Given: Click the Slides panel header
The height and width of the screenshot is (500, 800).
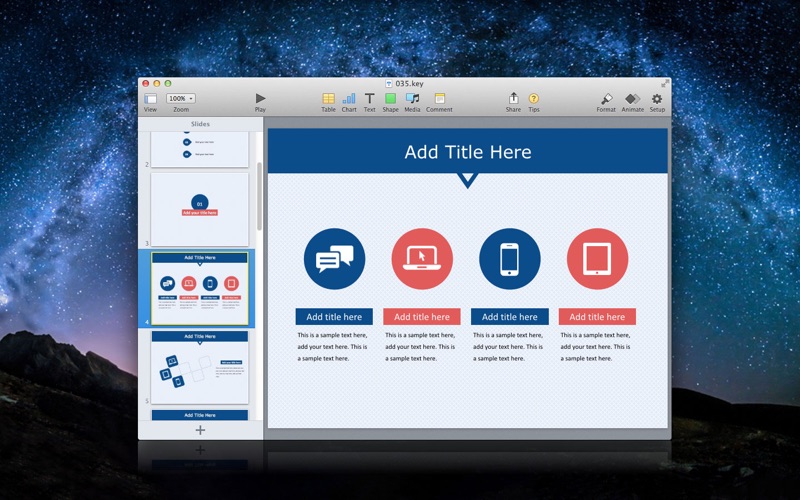Looking at the screenshot, I should click(x=201, y=124).
